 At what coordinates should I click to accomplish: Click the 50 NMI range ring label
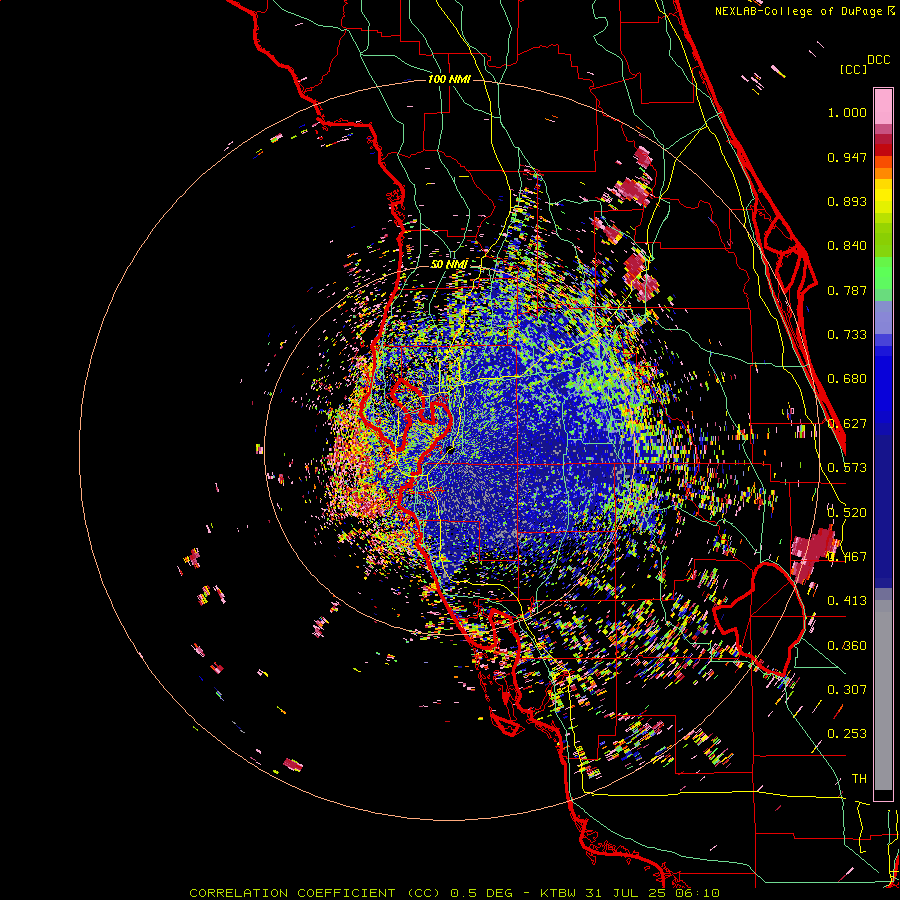(449, 264)
